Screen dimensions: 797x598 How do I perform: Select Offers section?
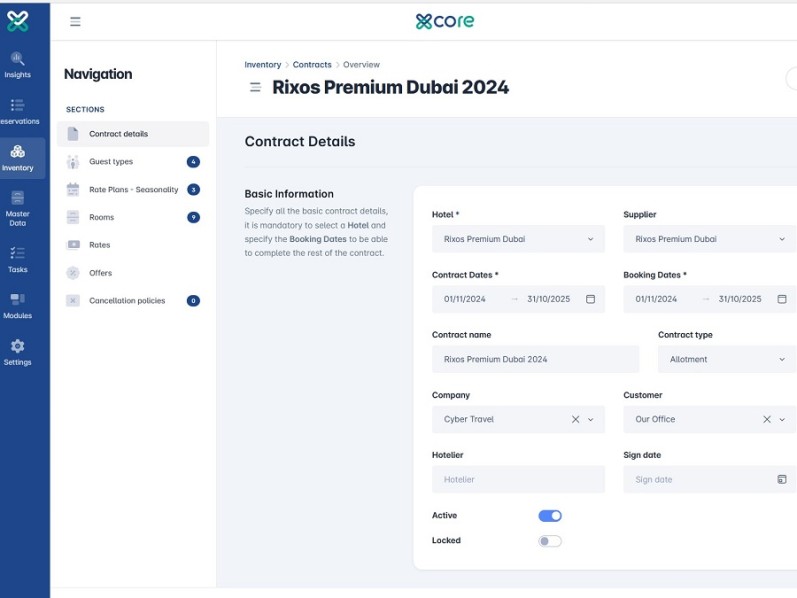click(x=133, y=273)
